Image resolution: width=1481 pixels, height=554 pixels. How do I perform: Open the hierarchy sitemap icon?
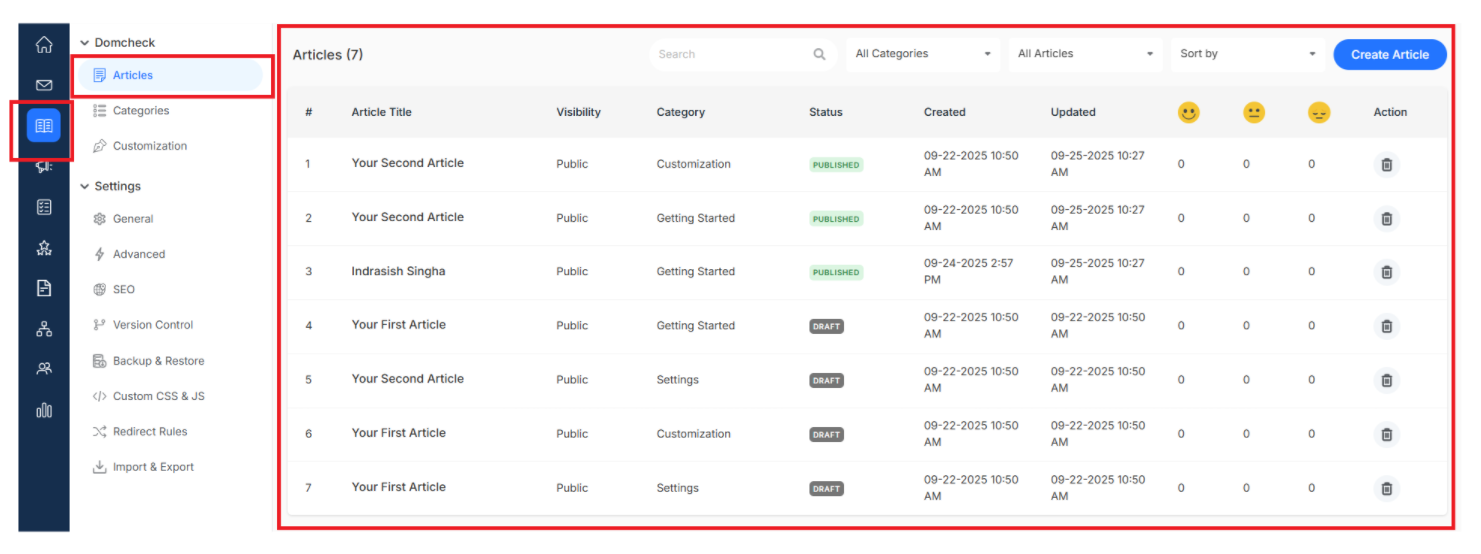44,329
